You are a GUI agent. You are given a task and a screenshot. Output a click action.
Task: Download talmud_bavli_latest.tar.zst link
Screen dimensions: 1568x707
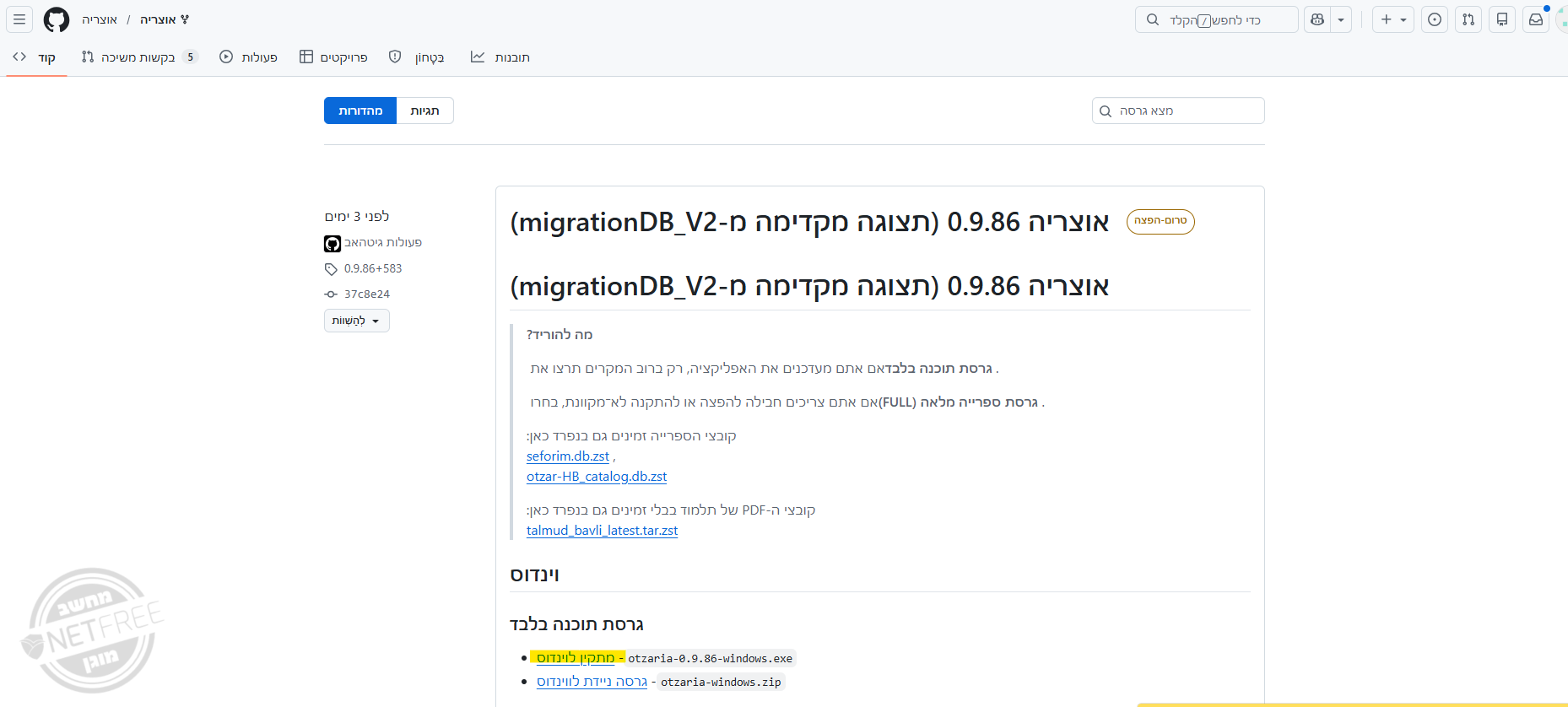pos(602,531)
